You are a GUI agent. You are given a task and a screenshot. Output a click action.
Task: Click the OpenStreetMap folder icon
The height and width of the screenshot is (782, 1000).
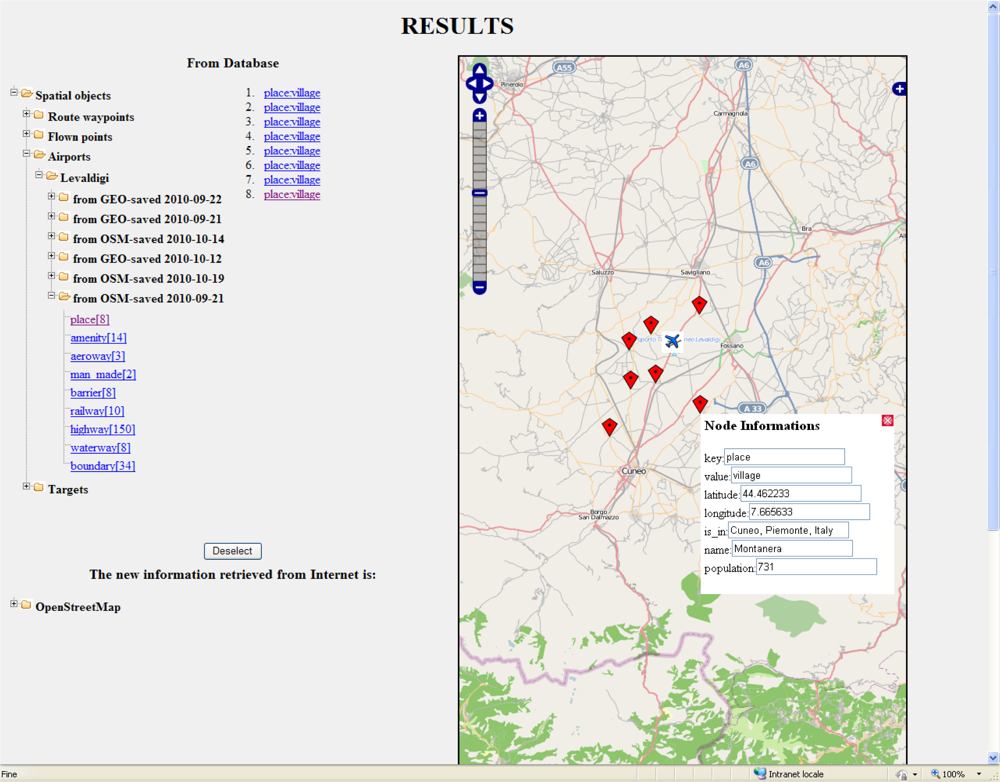coord(26,605)
